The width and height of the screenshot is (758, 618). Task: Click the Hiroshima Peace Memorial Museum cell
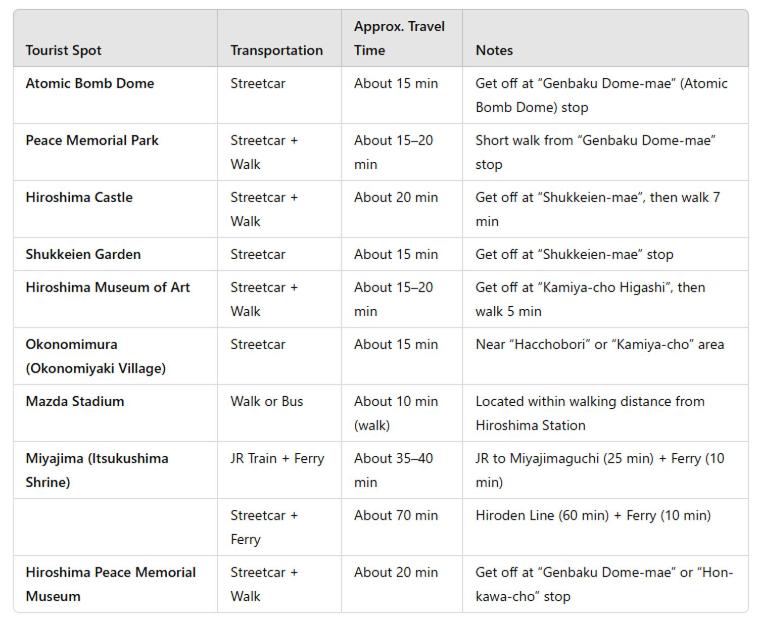[110, 584]
